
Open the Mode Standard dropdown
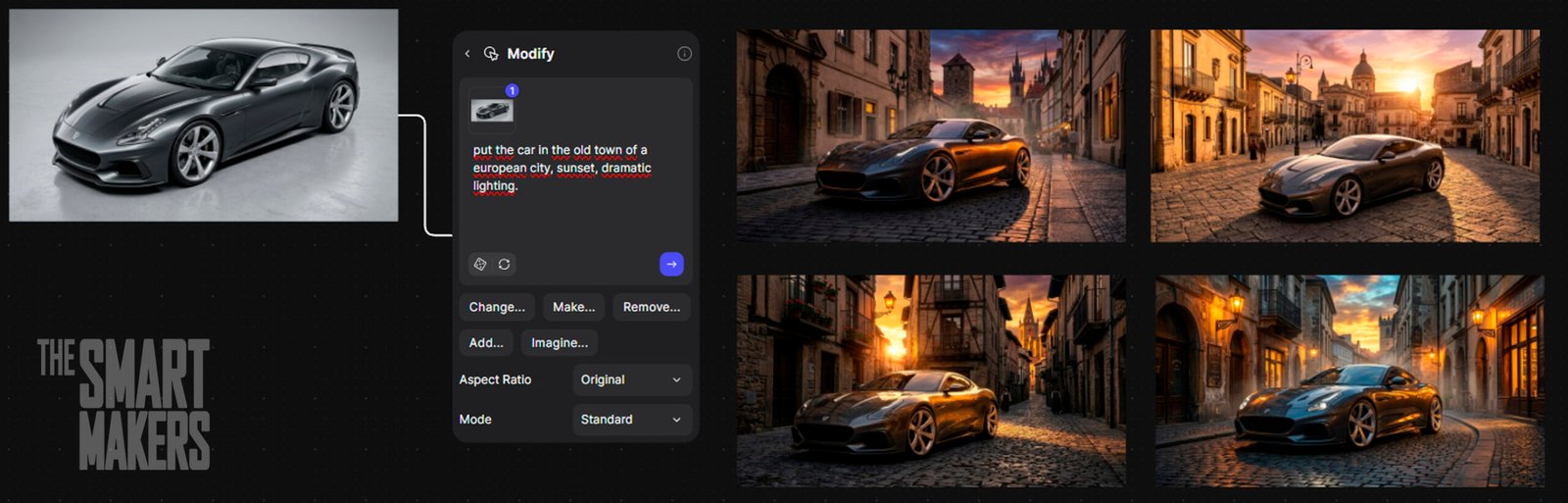pyautogui.click(x=632, y=419)
